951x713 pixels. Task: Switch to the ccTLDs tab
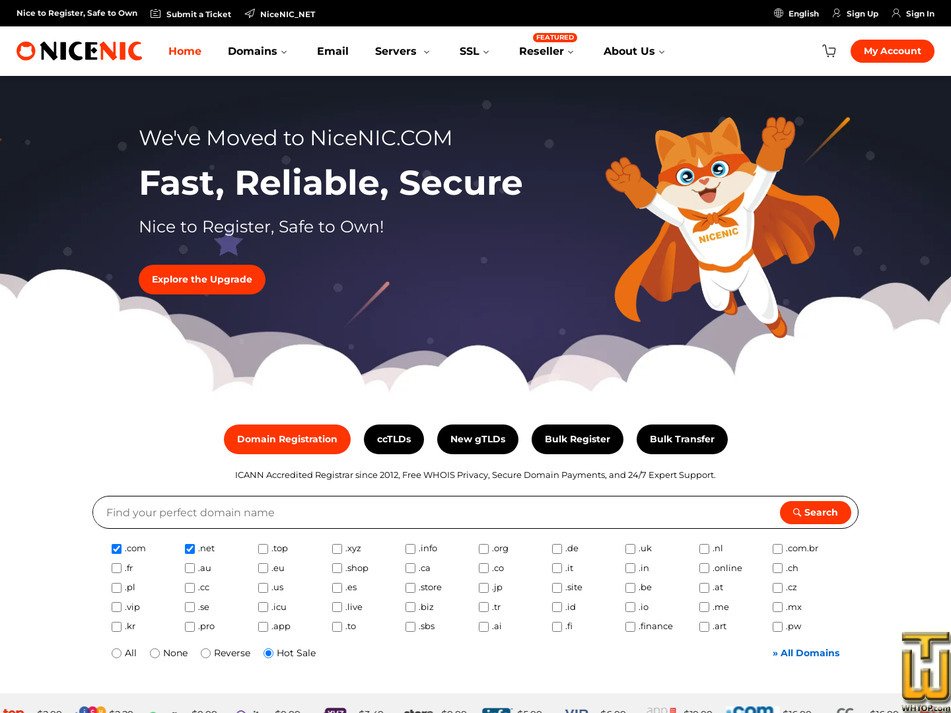point(393,439)
